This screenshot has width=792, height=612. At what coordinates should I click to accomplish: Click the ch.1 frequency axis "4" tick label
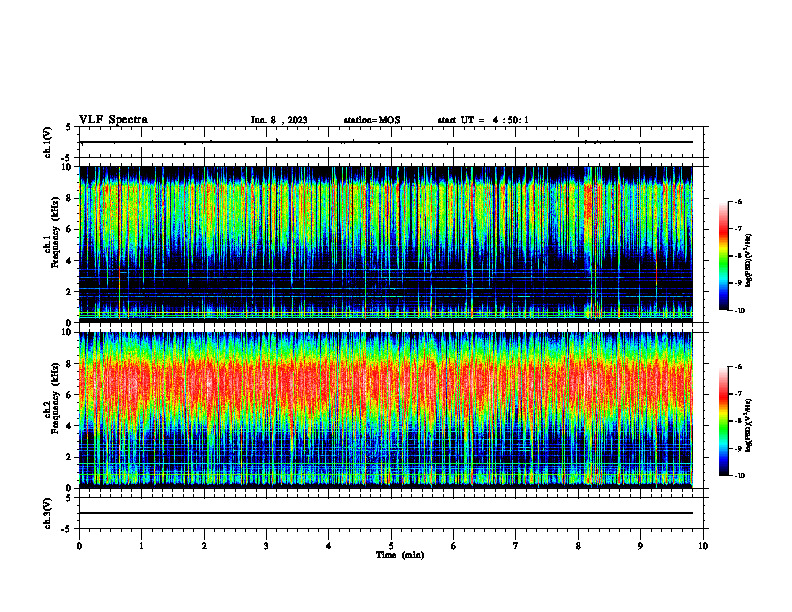(x=70, y=261)
